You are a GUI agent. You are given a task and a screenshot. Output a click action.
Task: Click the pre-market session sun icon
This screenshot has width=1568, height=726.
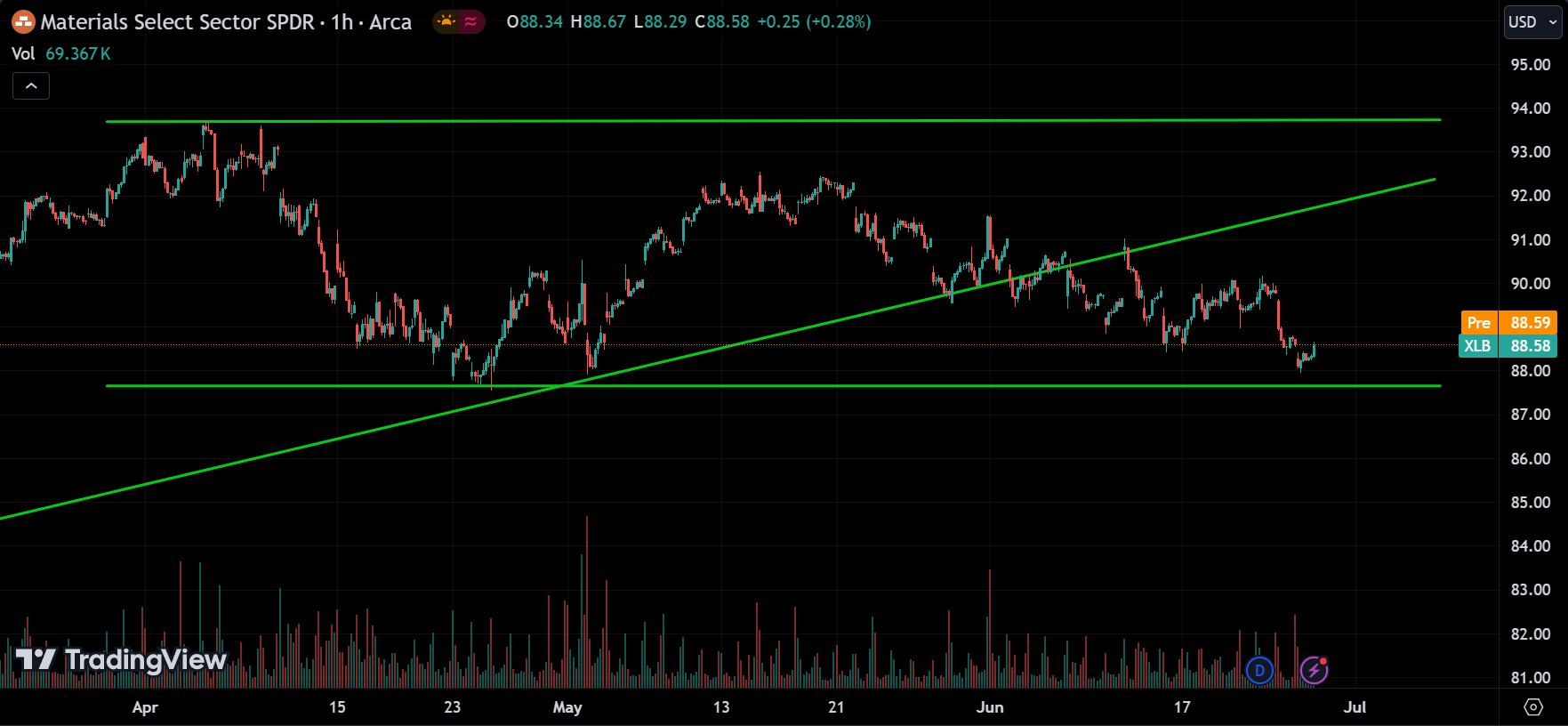tap(446, 21)
